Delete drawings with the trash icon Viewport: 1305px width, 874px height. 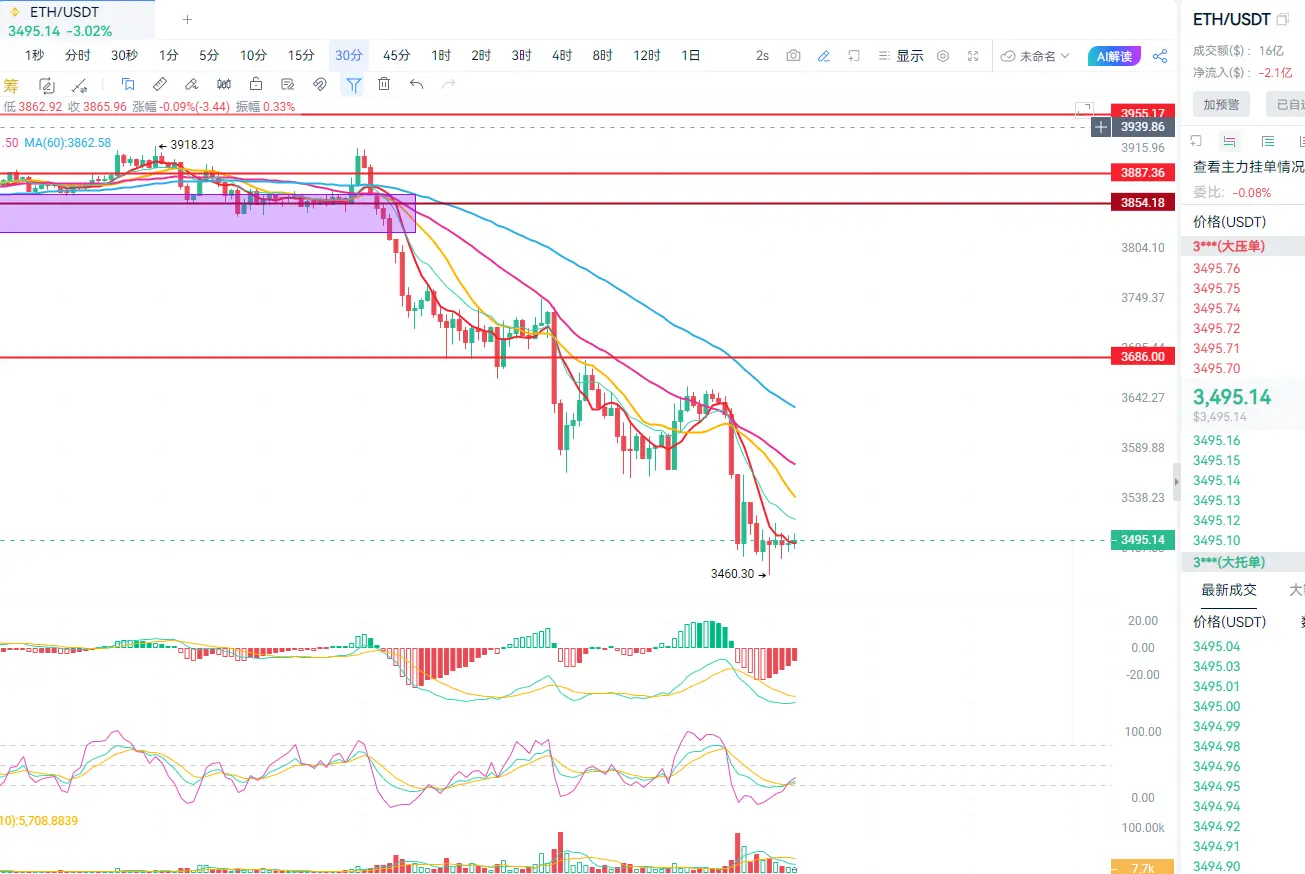[384, 84]
